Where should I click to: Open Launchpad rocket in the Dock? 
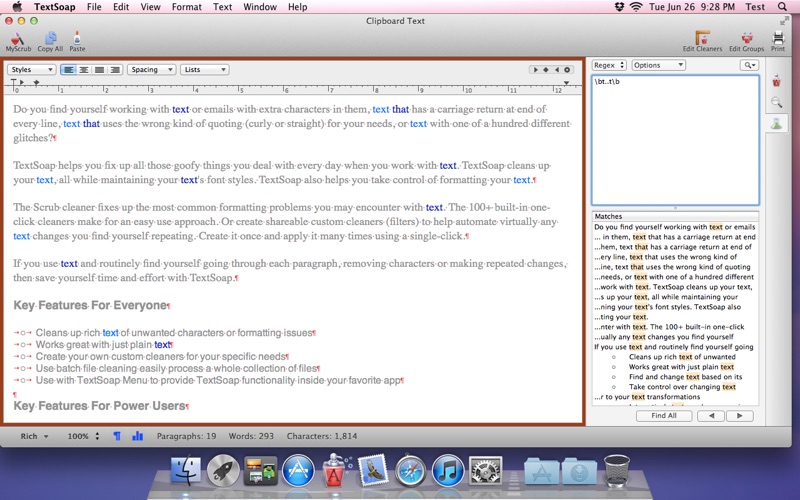tap(223, 470)
